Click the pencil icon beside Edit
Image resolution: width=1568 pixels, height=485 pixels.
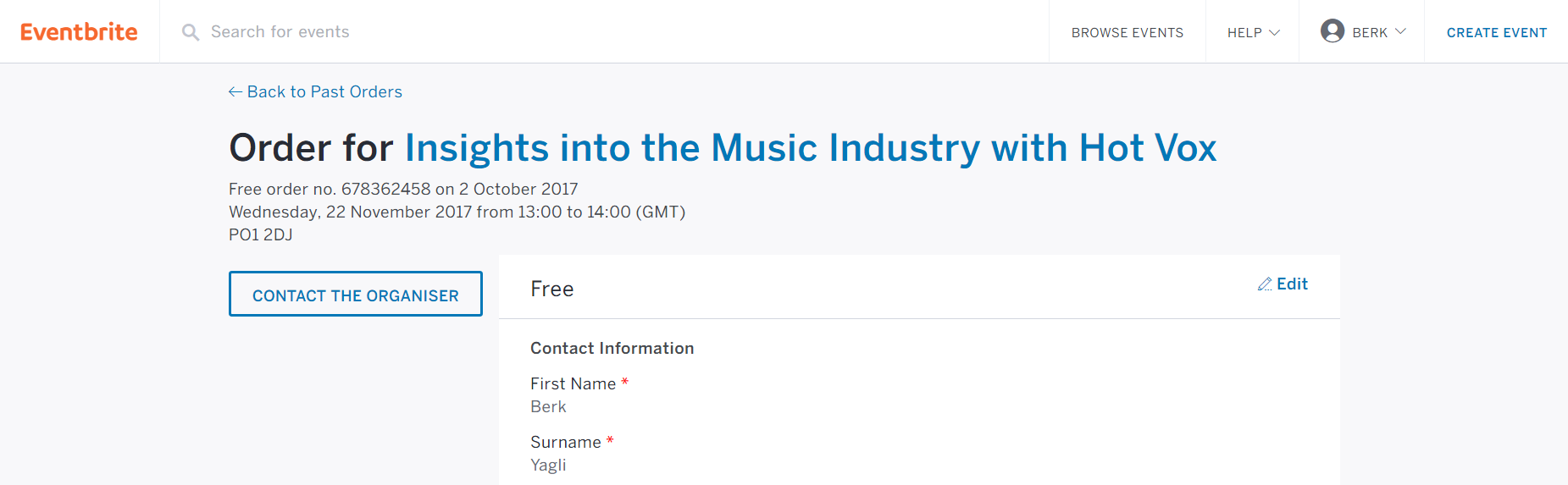click(1265, 284)
